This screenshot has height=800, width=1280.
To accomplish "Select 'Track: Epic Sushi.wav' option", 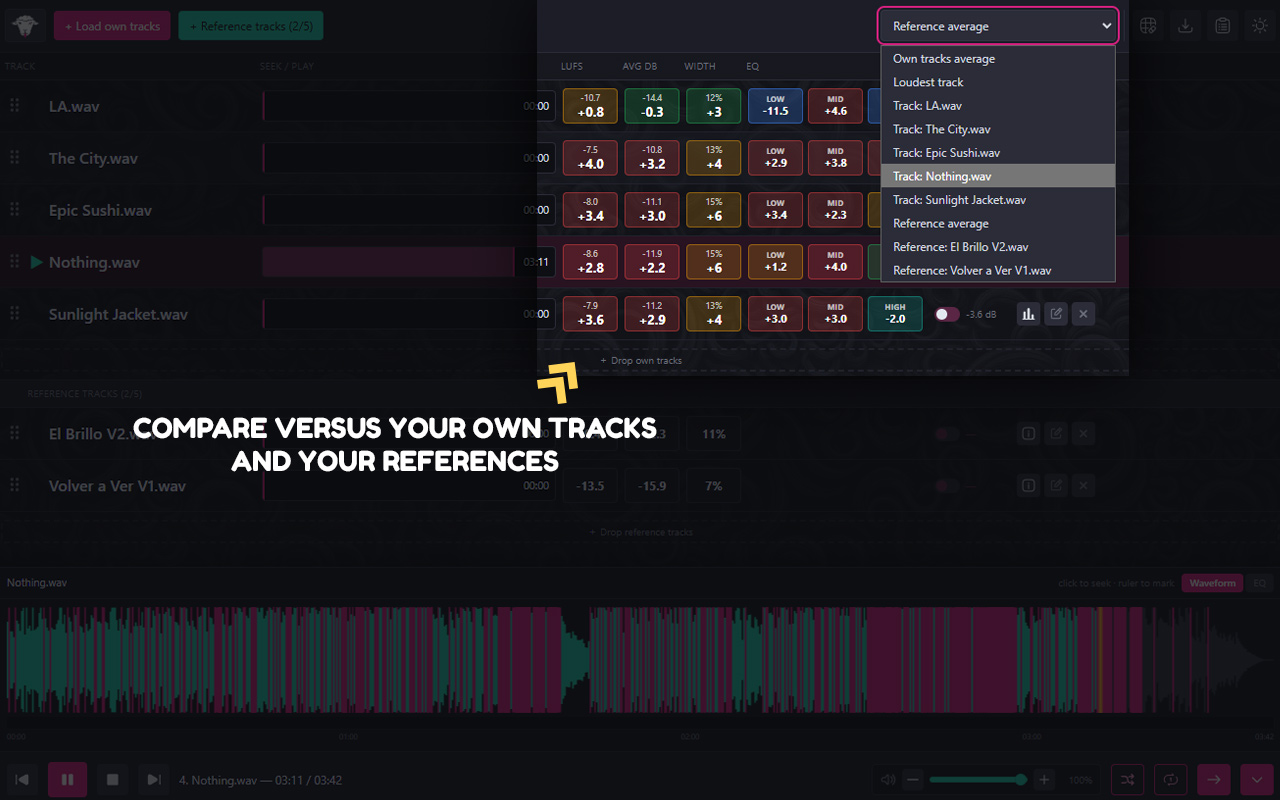I will pos(998,152).
